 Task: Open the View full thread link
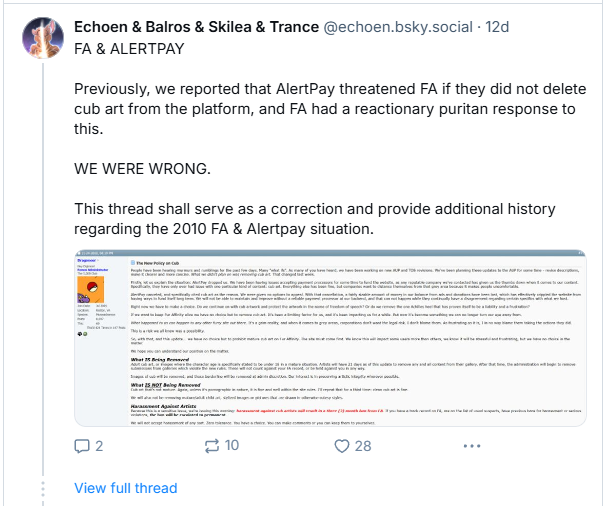pyautogui.click(x=125, y=488)
